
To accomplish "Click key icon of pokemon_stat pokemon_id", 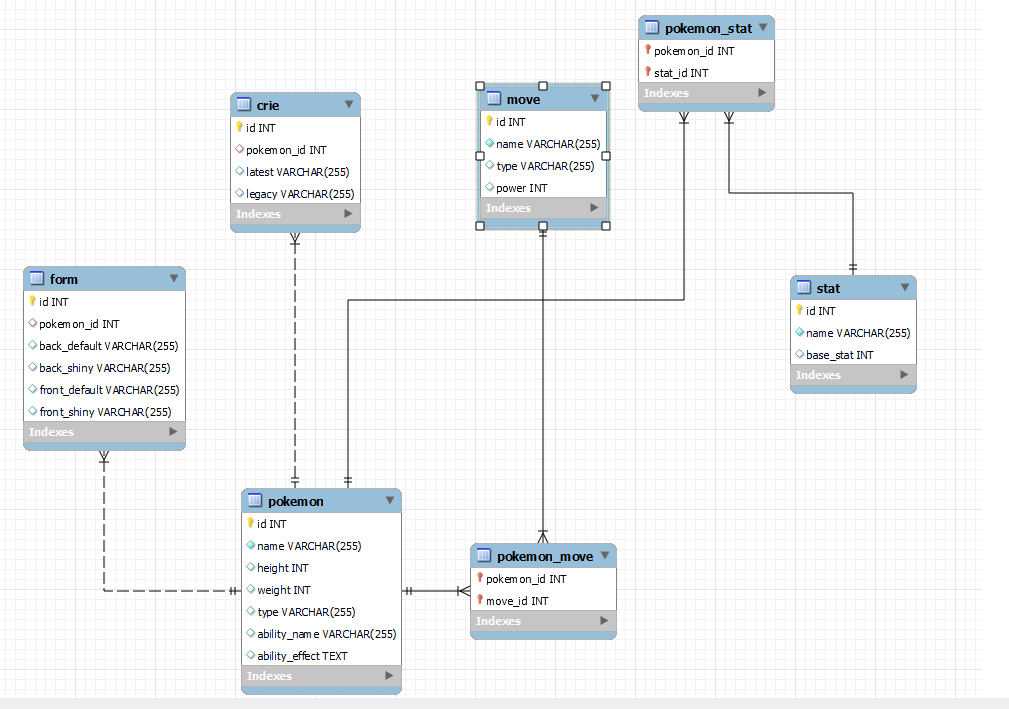I will coord(648,50).
